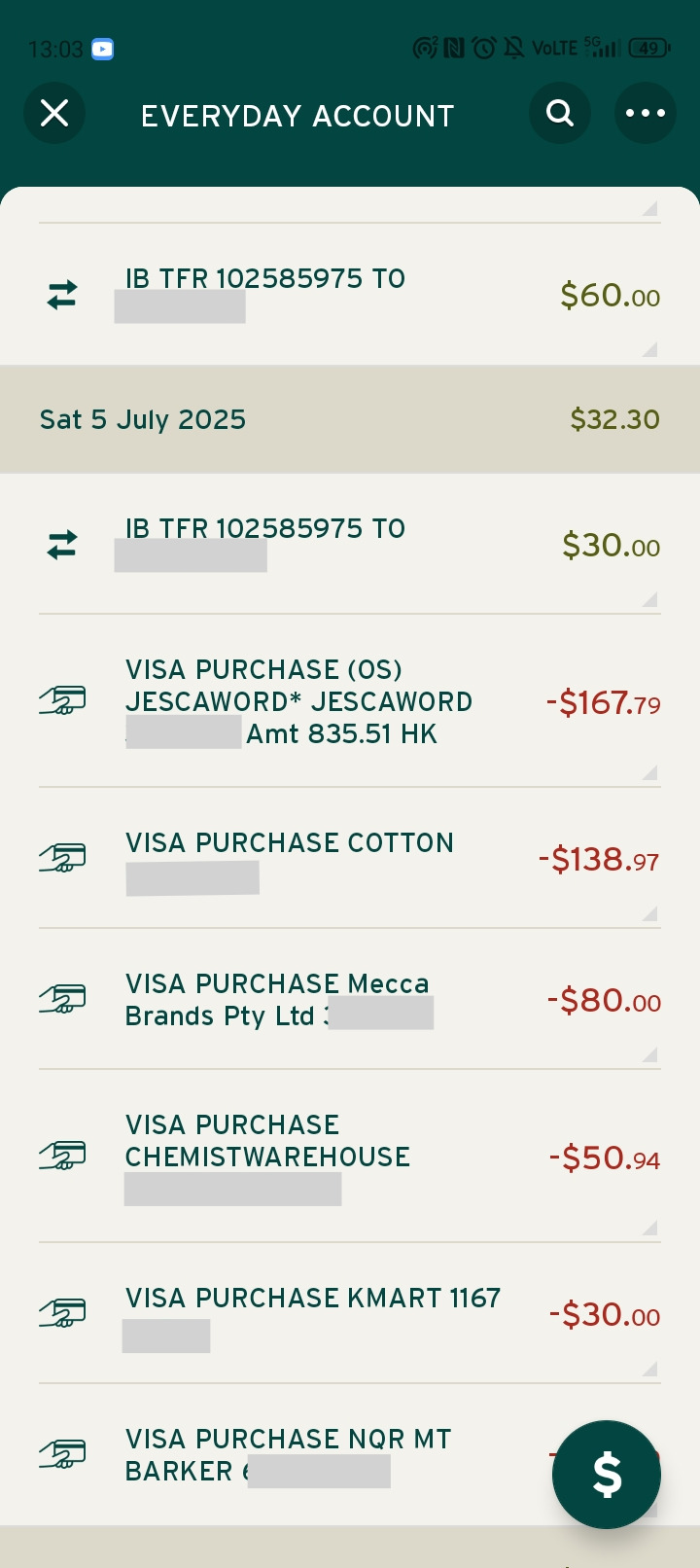Expand the Cotton purchase corner triangle
This screenshot has width=700, height=1568.
click(x=650, y=913)
